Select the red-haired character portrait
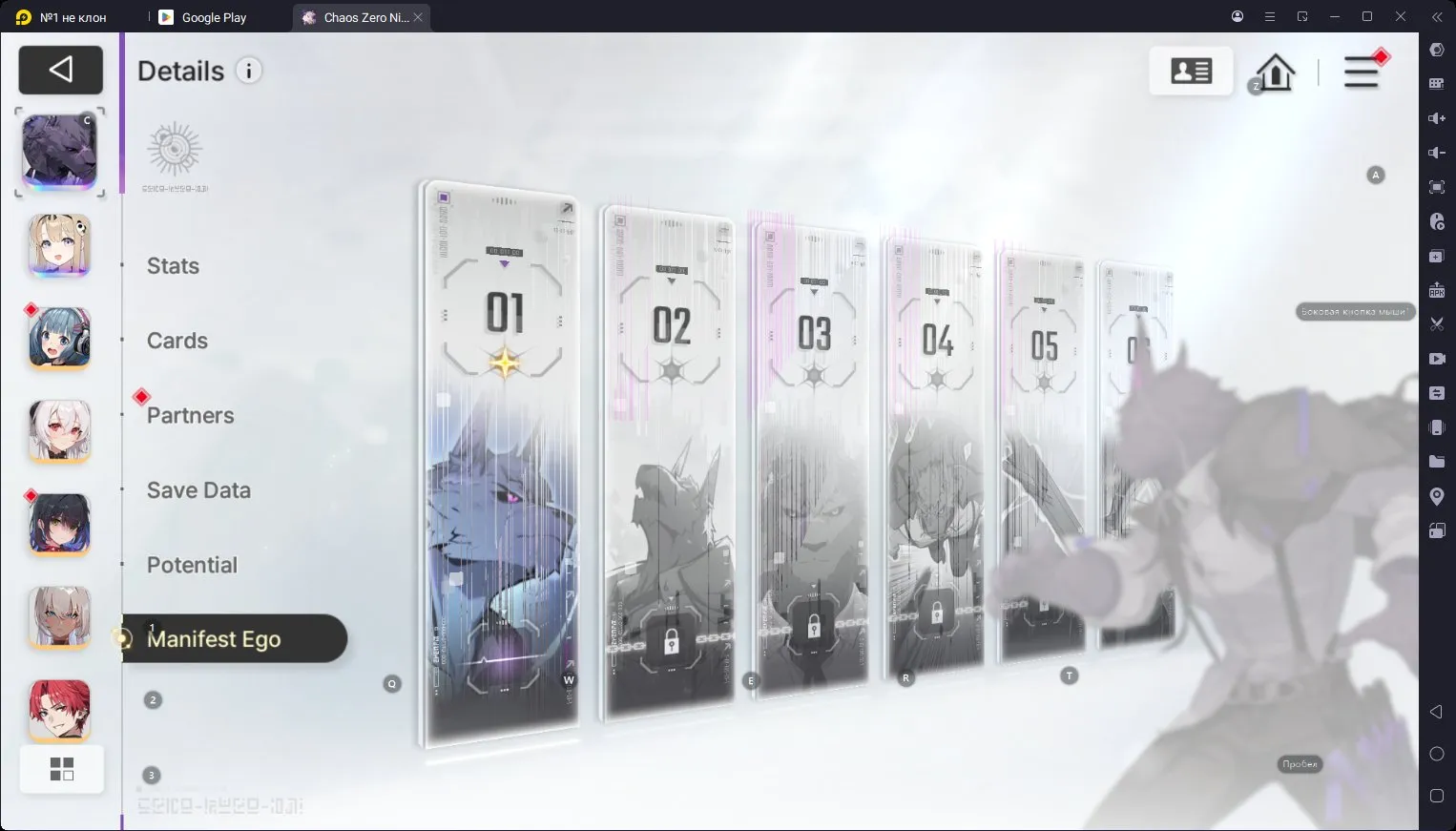Image resolution: width=1456 pixels, height=831 pixels. [59, 711]
